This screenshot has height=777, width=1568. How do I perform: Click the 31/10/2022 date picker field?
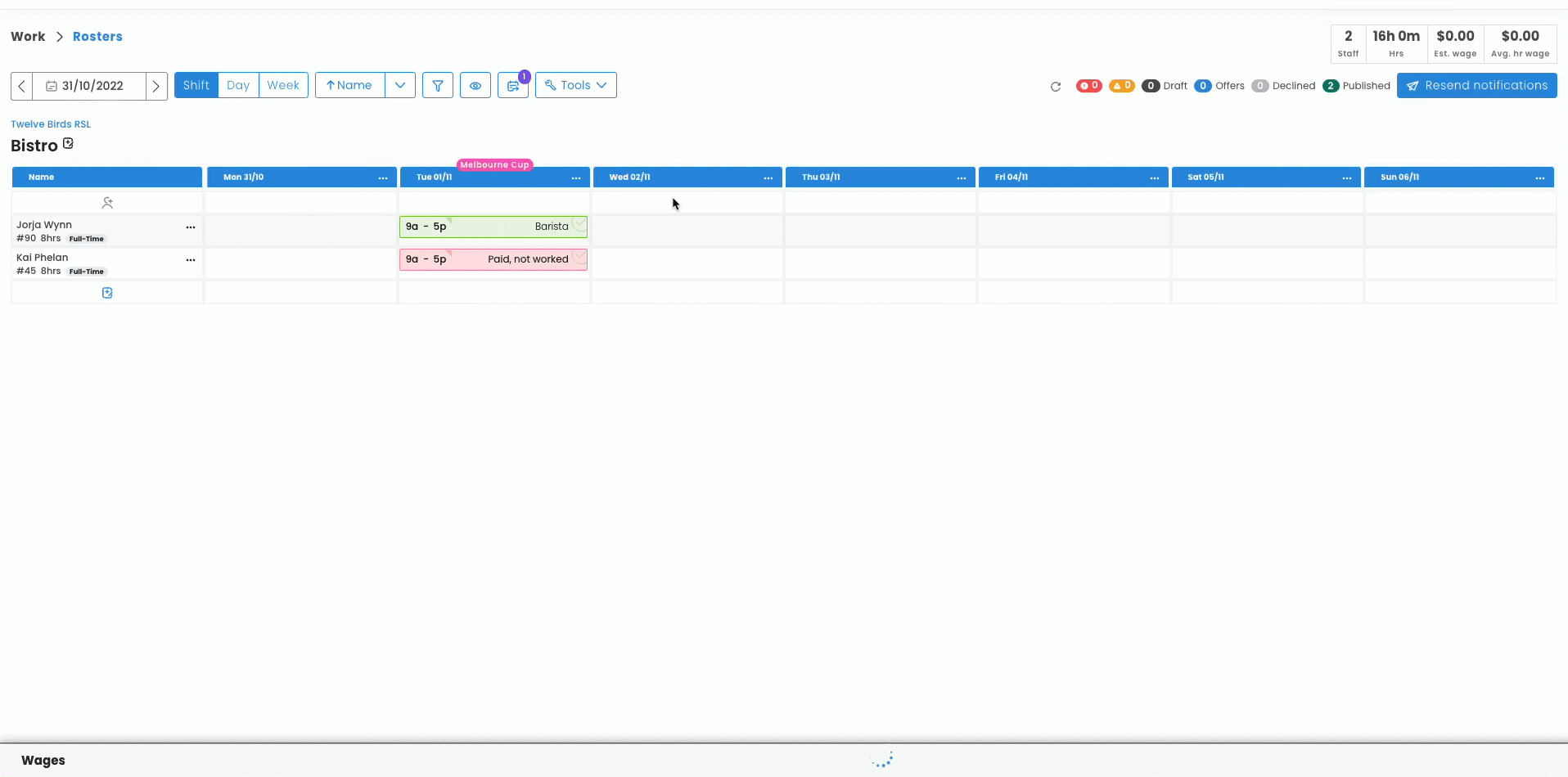coord(89,86)
